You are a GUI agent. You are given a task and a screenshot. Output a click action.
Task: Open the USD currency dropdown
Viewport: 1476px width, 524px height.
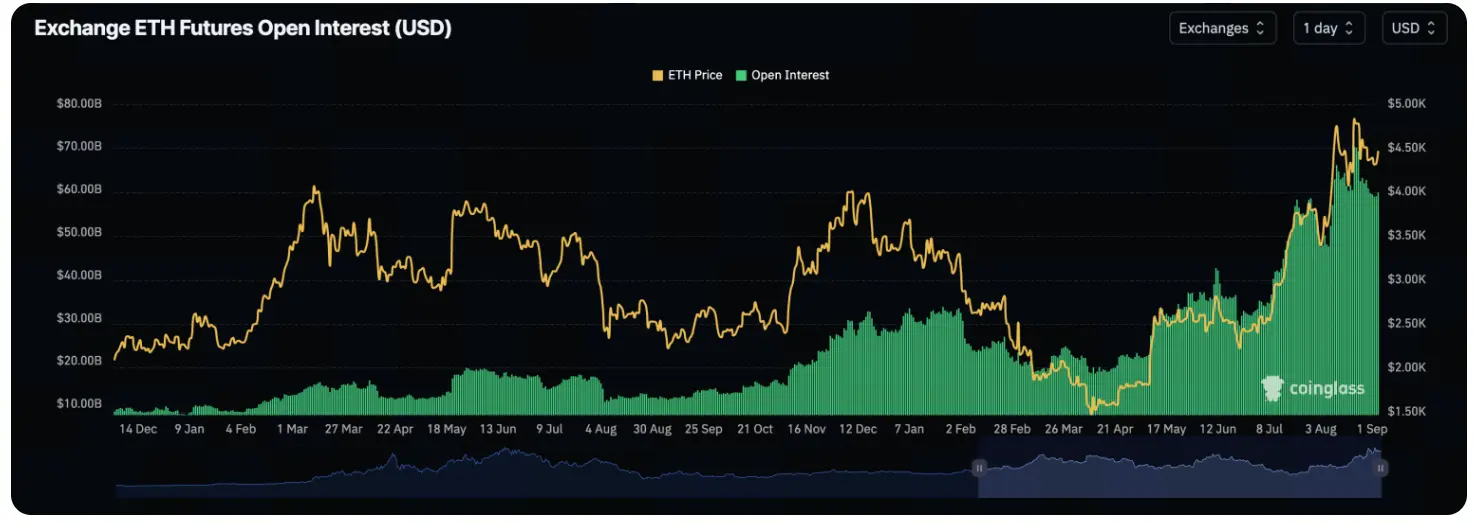[x=1414, y=28]
